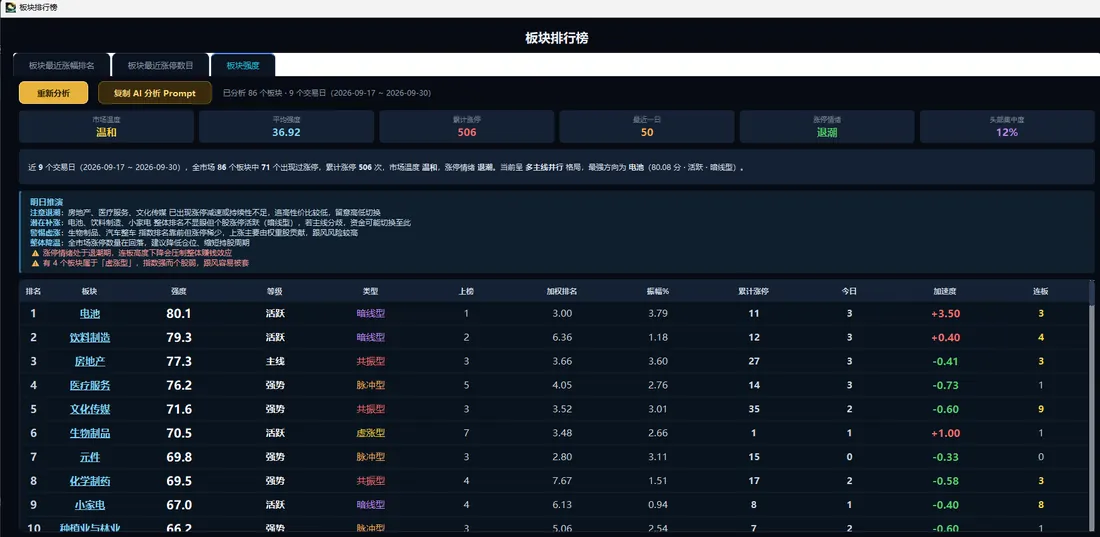Click acceleration +1.00 in 生物制品 row
This screenshot has width=1100, height=537.
[945, 433]
